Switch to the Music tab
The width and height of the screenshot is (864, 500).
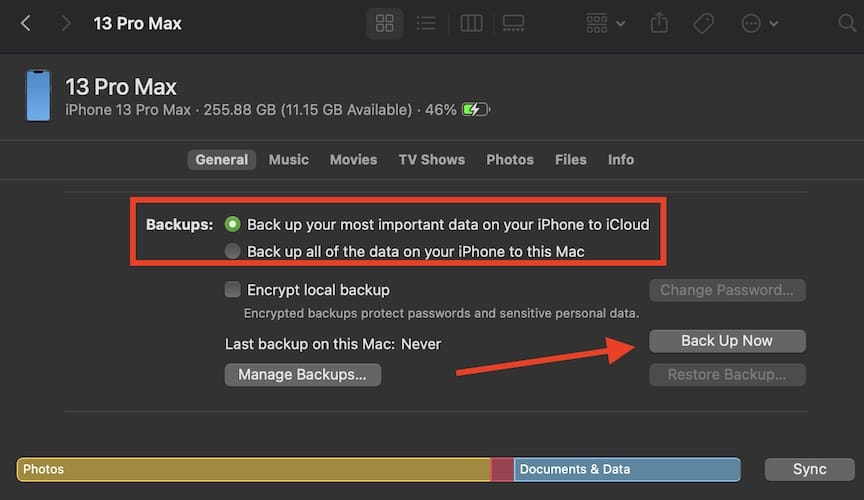[x=289, y=160]
